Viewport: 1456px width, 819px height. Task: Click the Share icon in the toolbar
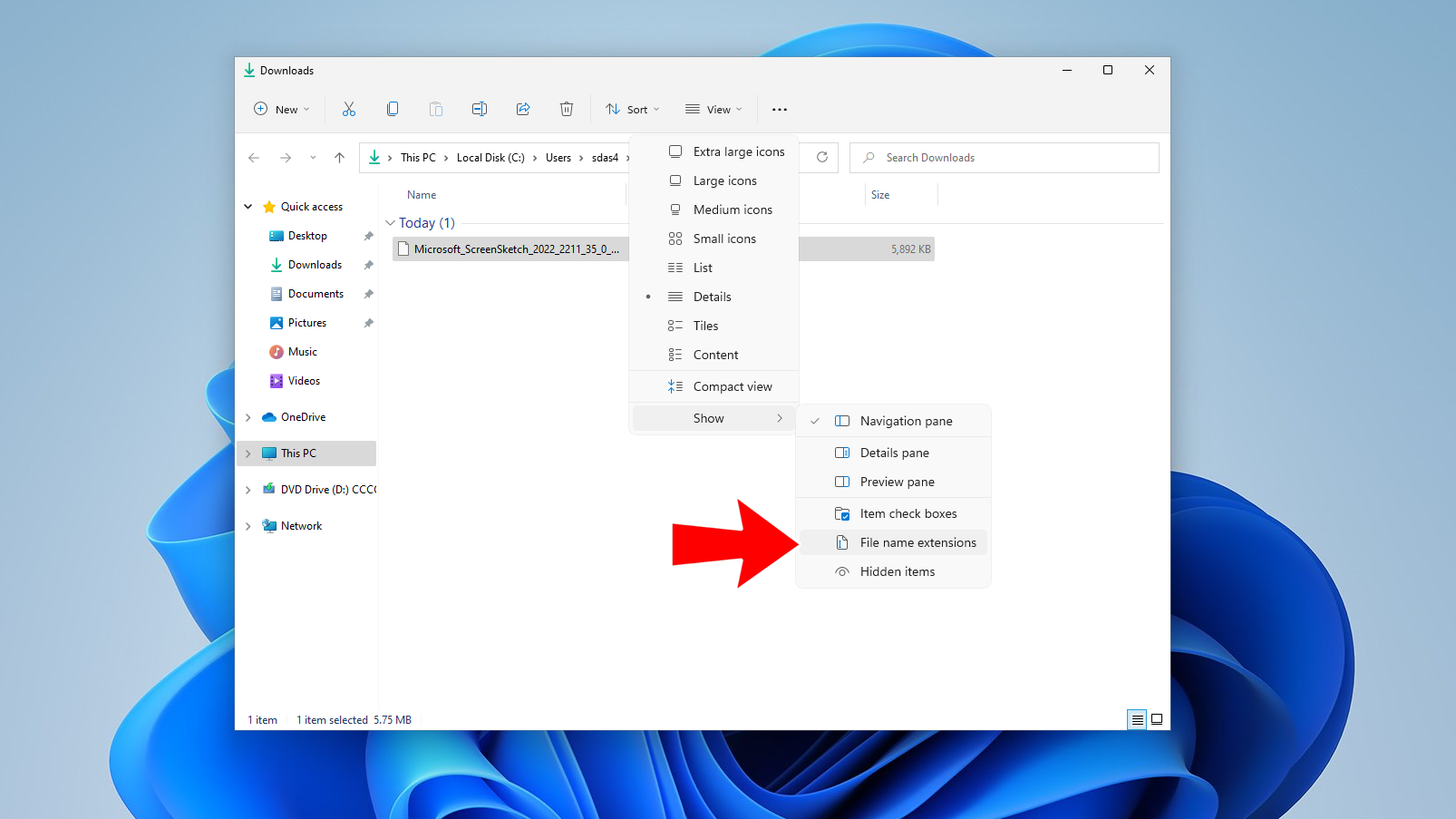click(523, 109)
